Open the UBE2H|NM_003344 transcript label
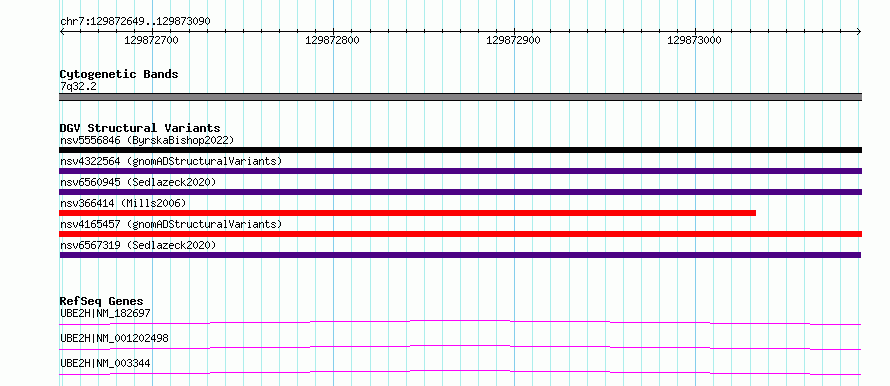The width and height of the screenshot is (890, 386). pyautogui.click(x=105, y=363)
